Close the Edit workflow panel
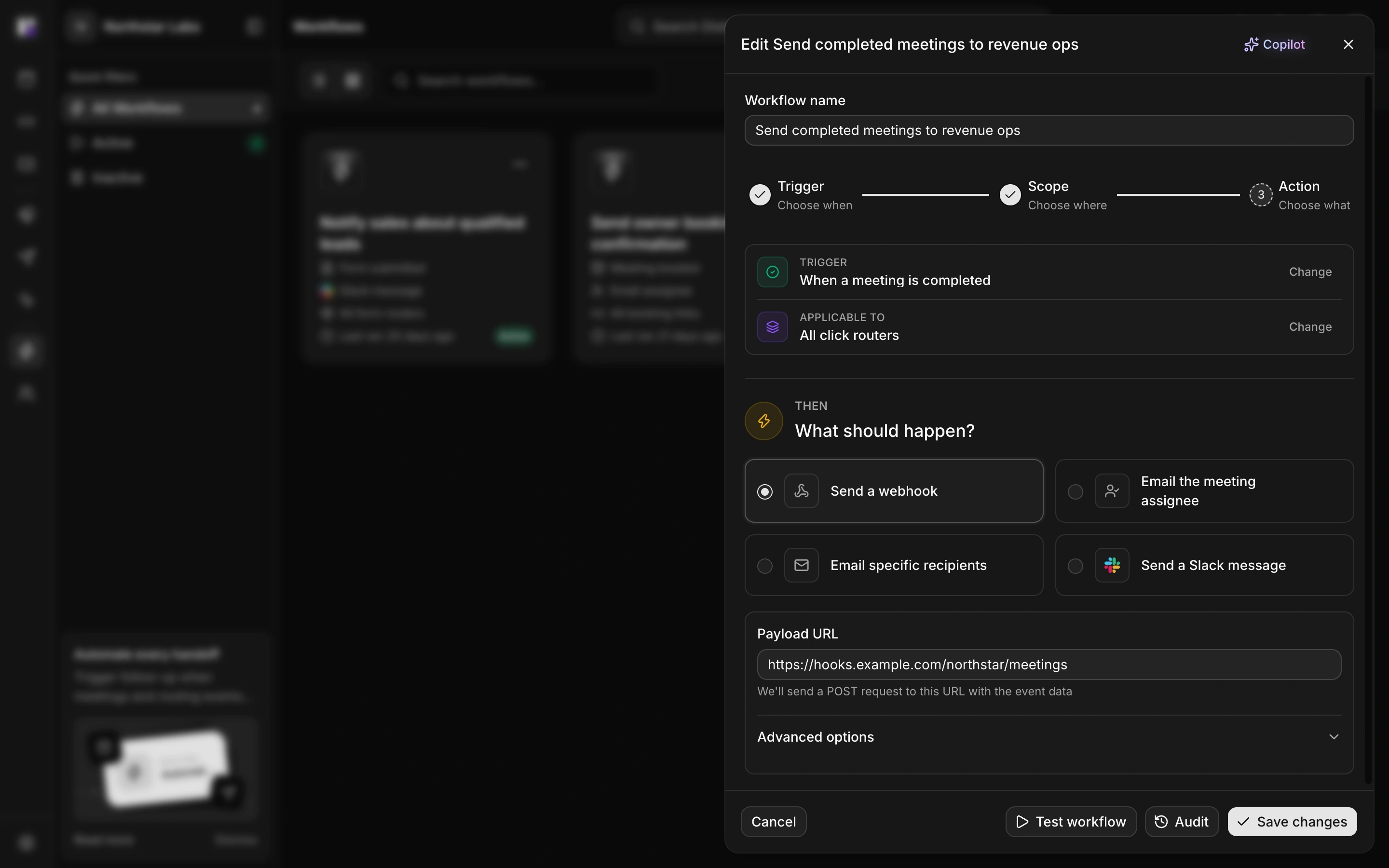The image size is (1389, 868). point(1348,44)
